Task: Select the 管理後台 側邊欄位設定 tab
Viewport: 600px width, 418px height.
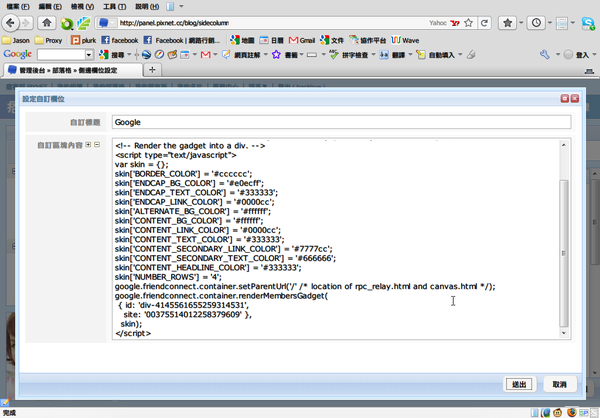Action: (x=73, y=70)
